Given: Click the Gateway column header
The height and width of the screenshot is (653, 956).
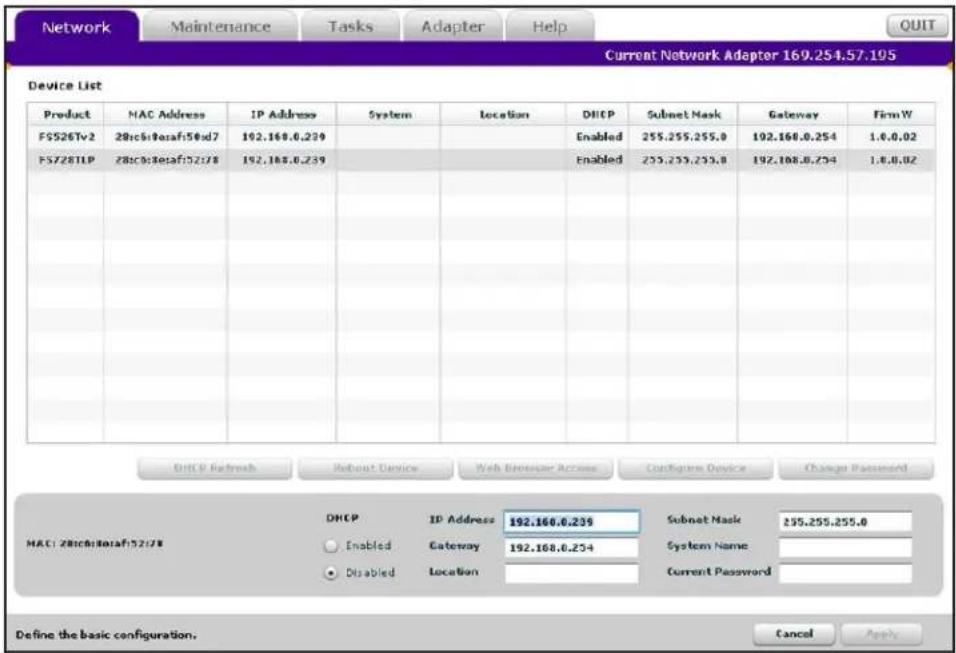Looking at the screenshot, I should coord(793,114).
